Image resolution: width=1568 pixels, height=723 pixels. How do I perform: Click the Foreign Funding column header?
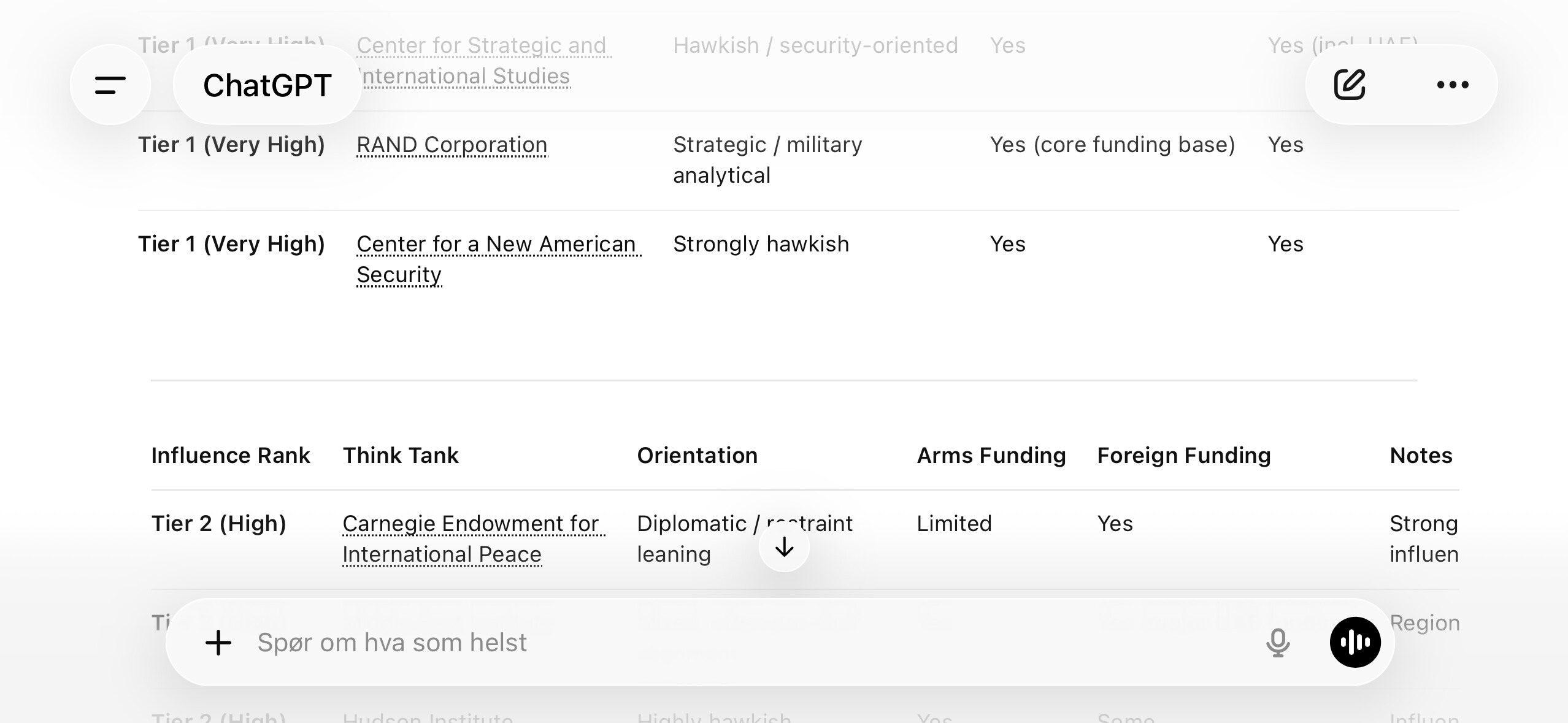[1184, 456]
